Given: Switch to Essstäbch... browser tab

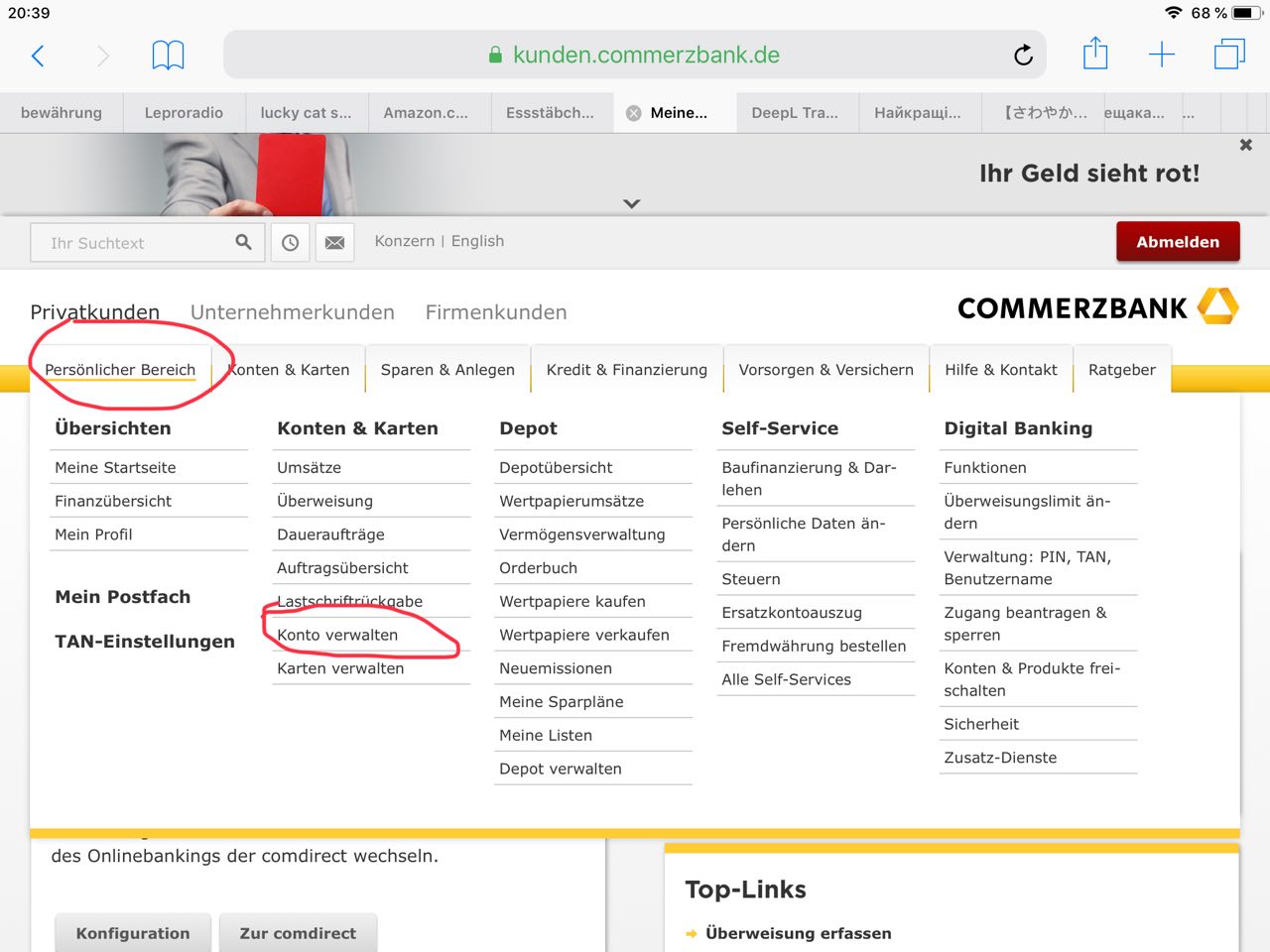Looking at the screenshot, I should coord(551,113).
